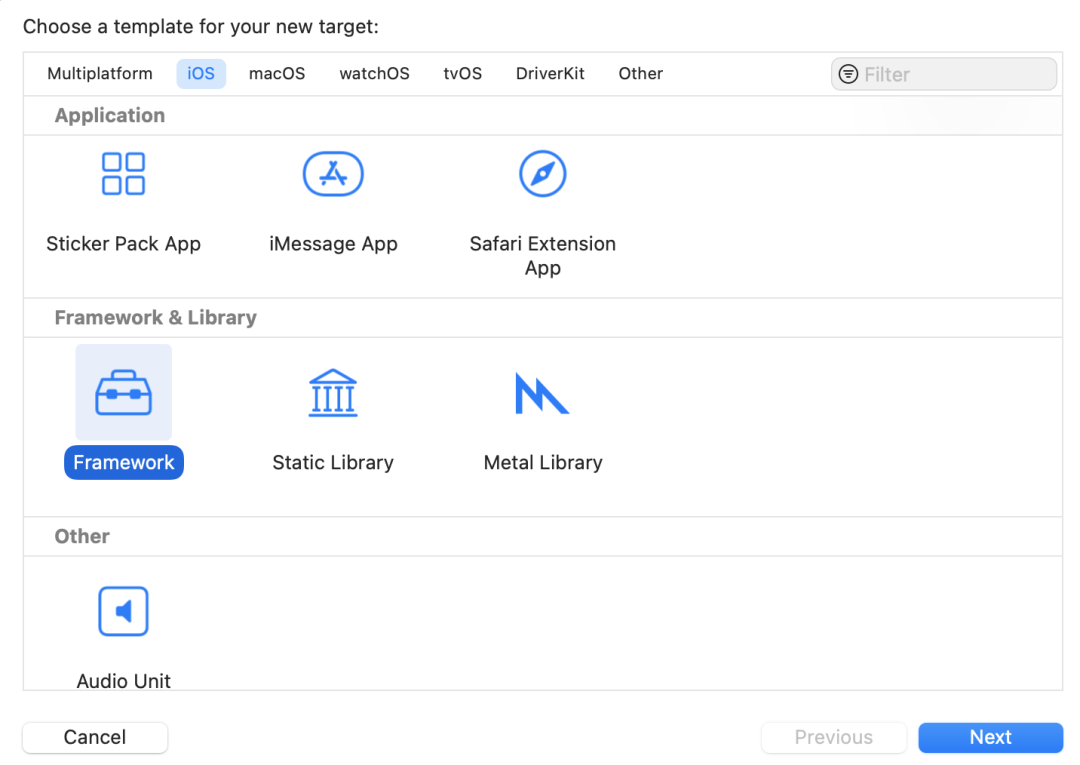Click the Previous button
1080x765 pixels.
[833, 737]
